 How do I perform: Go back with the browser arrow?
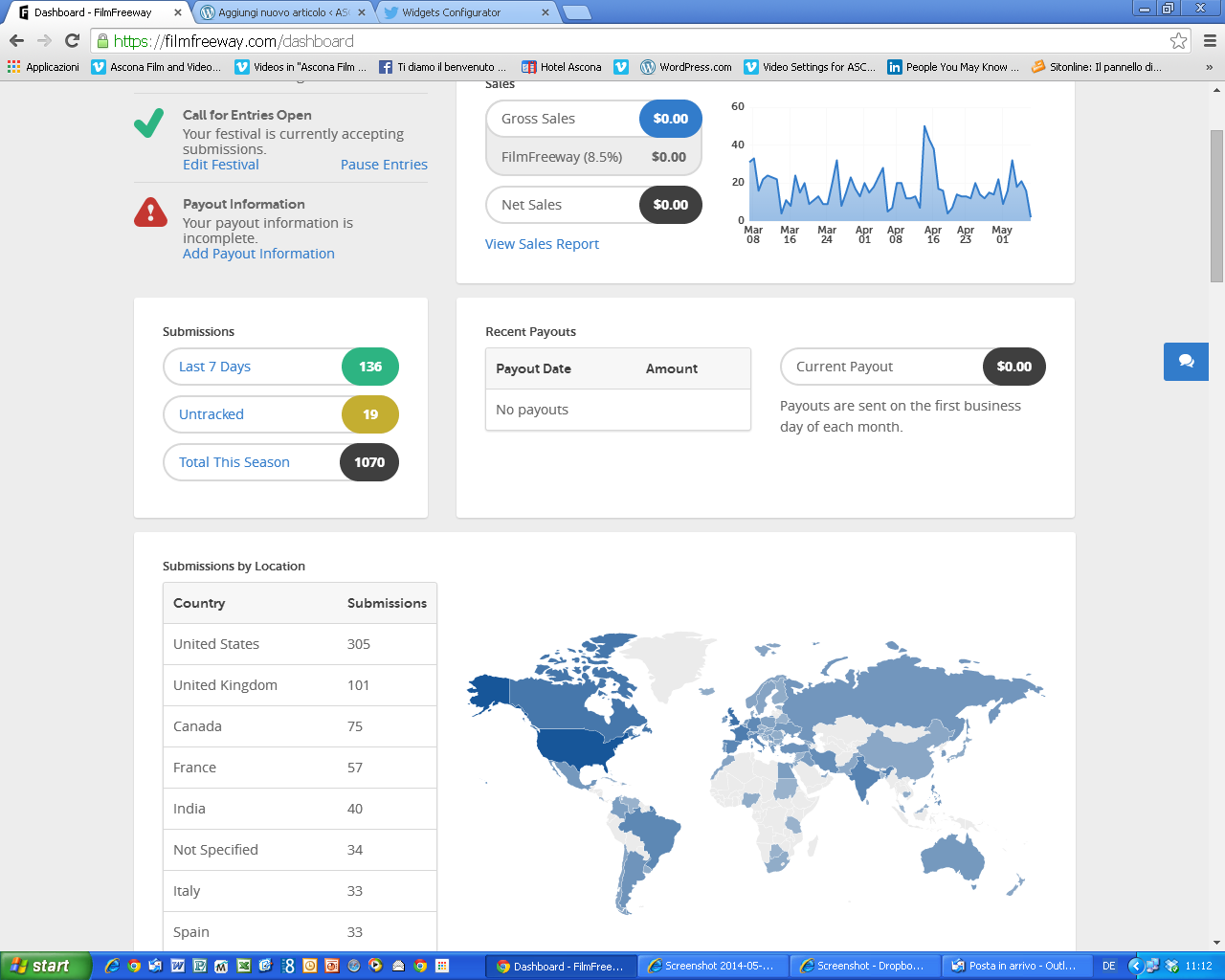(16, 40)
